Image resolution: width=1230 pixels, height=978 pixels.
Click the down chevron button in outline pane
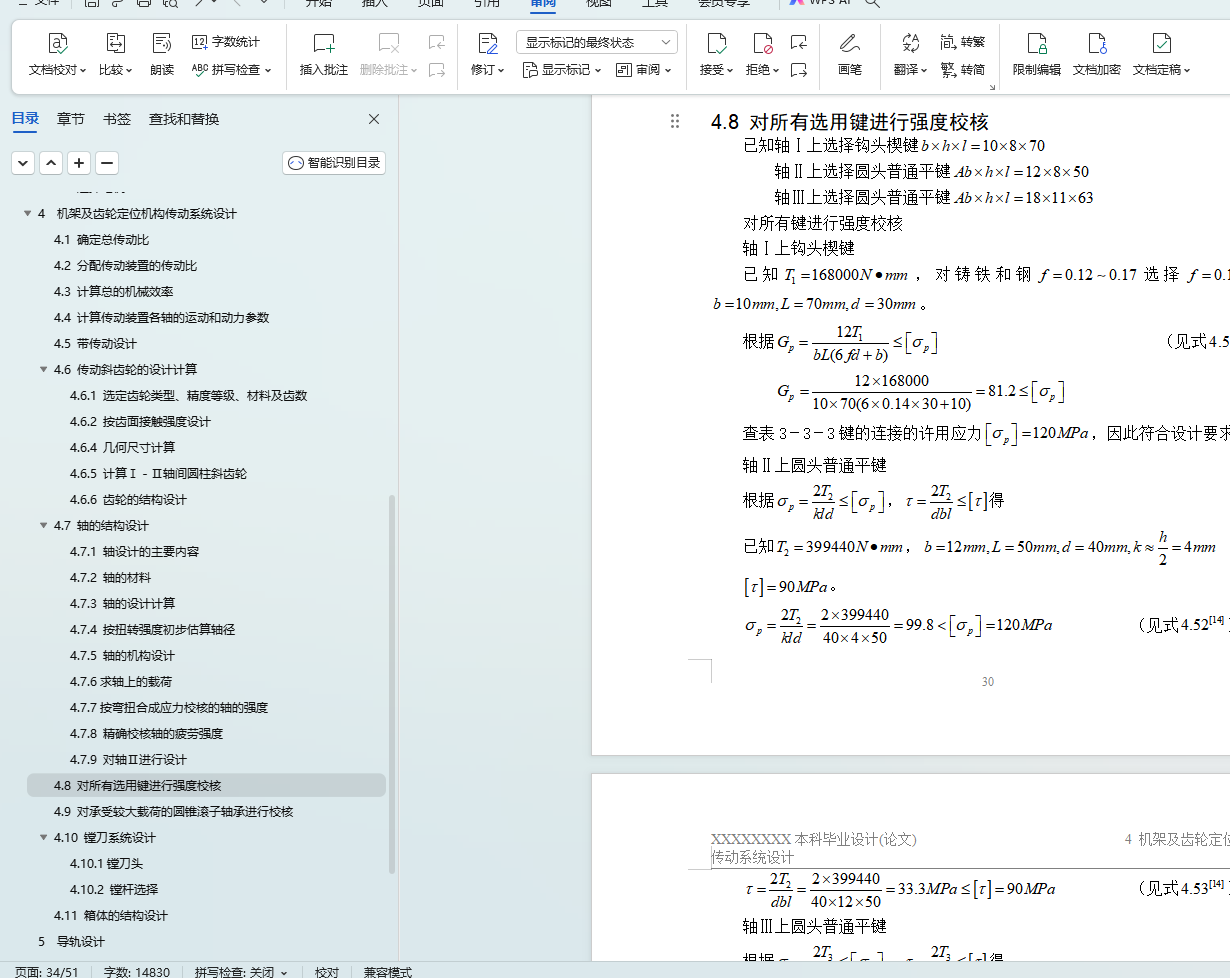[x=23, y=163]
